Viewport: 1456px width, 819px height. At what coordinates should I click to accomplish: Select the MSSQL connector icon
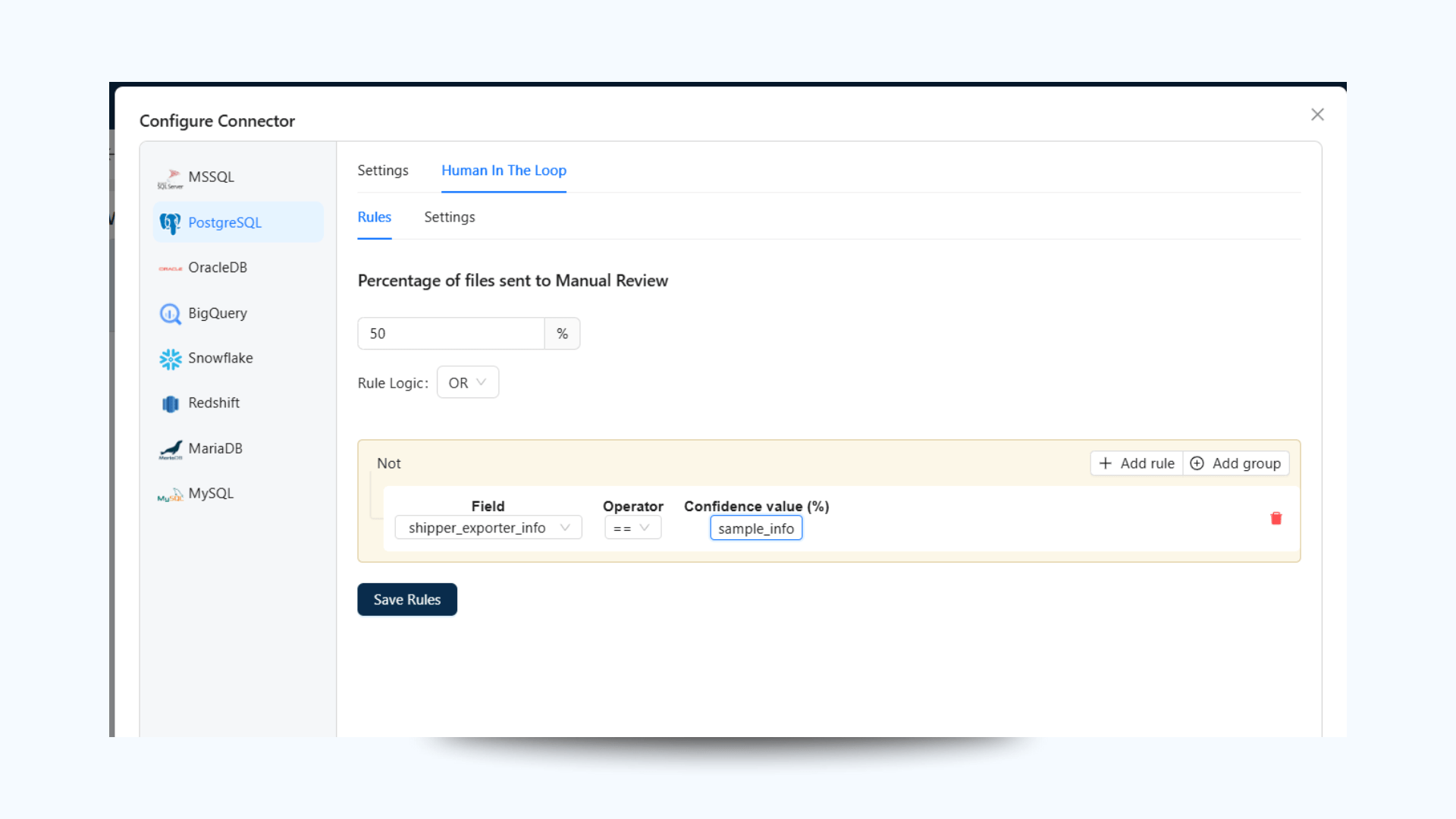[x=170, y=177]
